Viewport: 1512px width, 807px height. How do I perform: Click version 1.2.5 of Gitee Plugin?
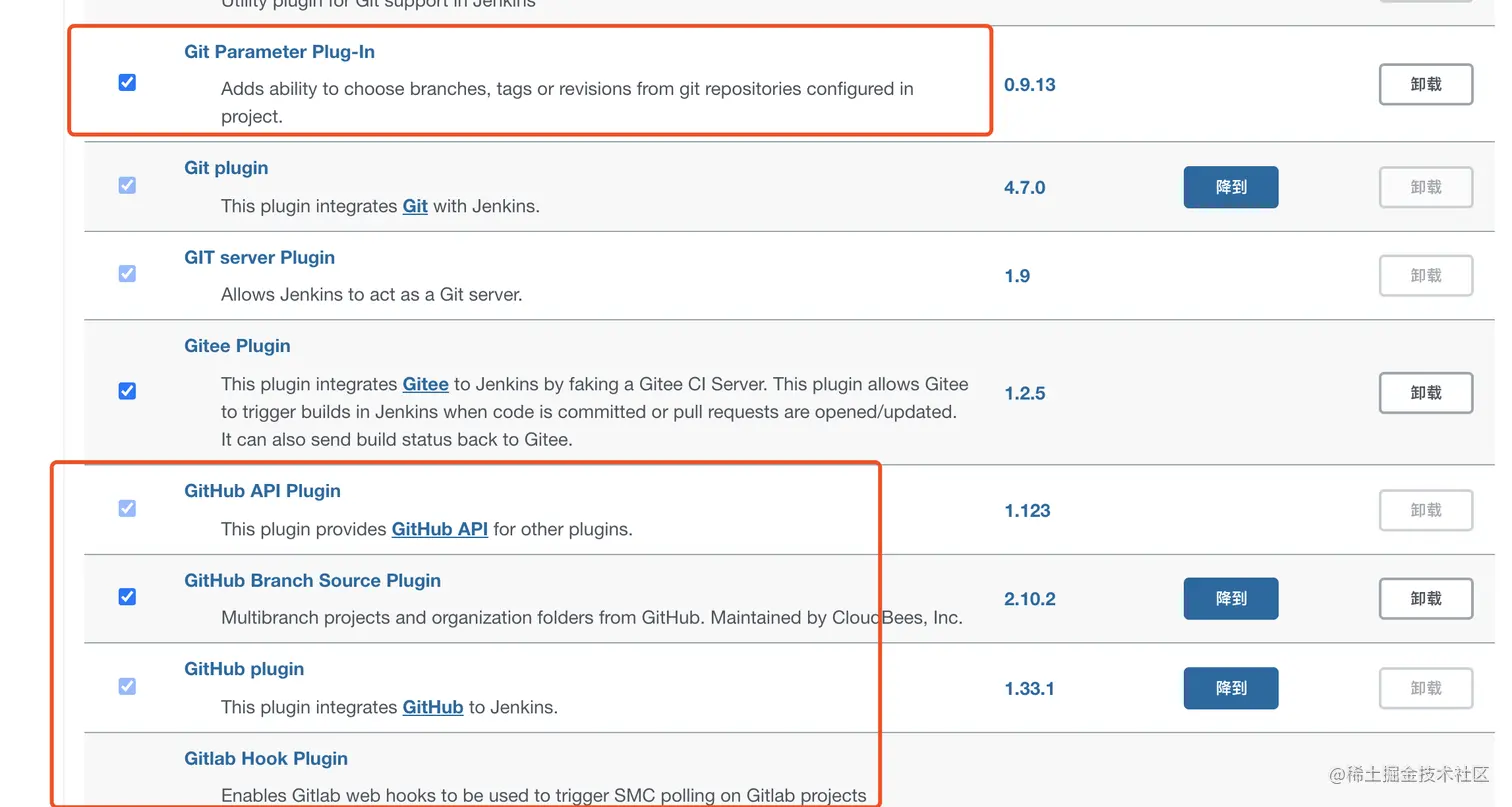[1025, 394]
